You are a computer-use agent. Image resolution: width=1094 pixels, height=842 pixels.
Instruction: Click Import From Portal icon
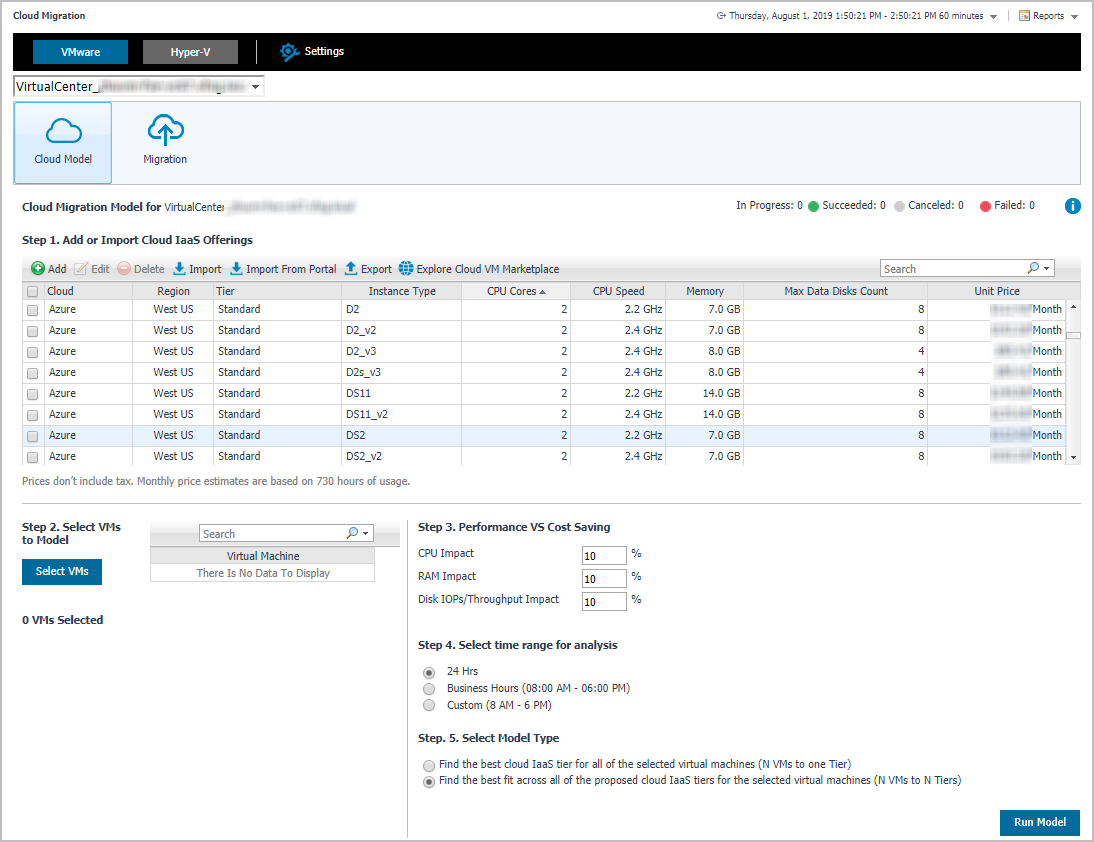[237, 269]
